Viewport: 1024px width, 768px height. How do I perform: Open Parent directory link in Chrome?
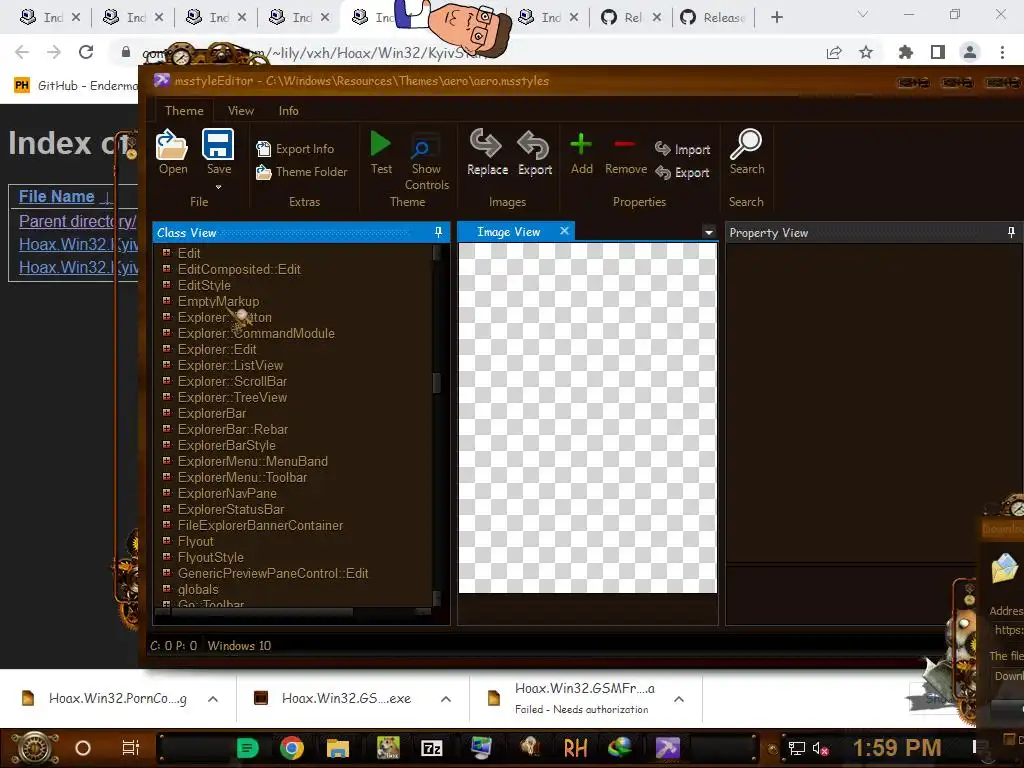[x=77, y=221]
